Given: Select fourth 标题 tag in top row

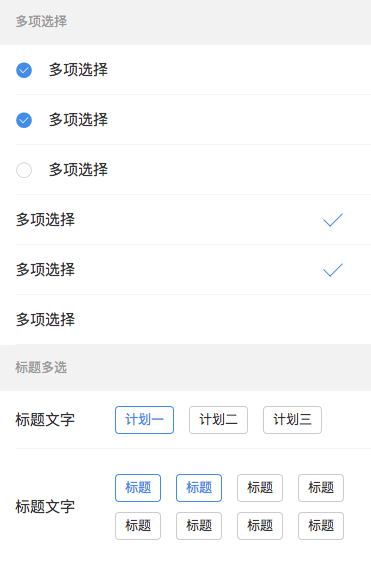Looking at the screenshot, I should point(321,488).
